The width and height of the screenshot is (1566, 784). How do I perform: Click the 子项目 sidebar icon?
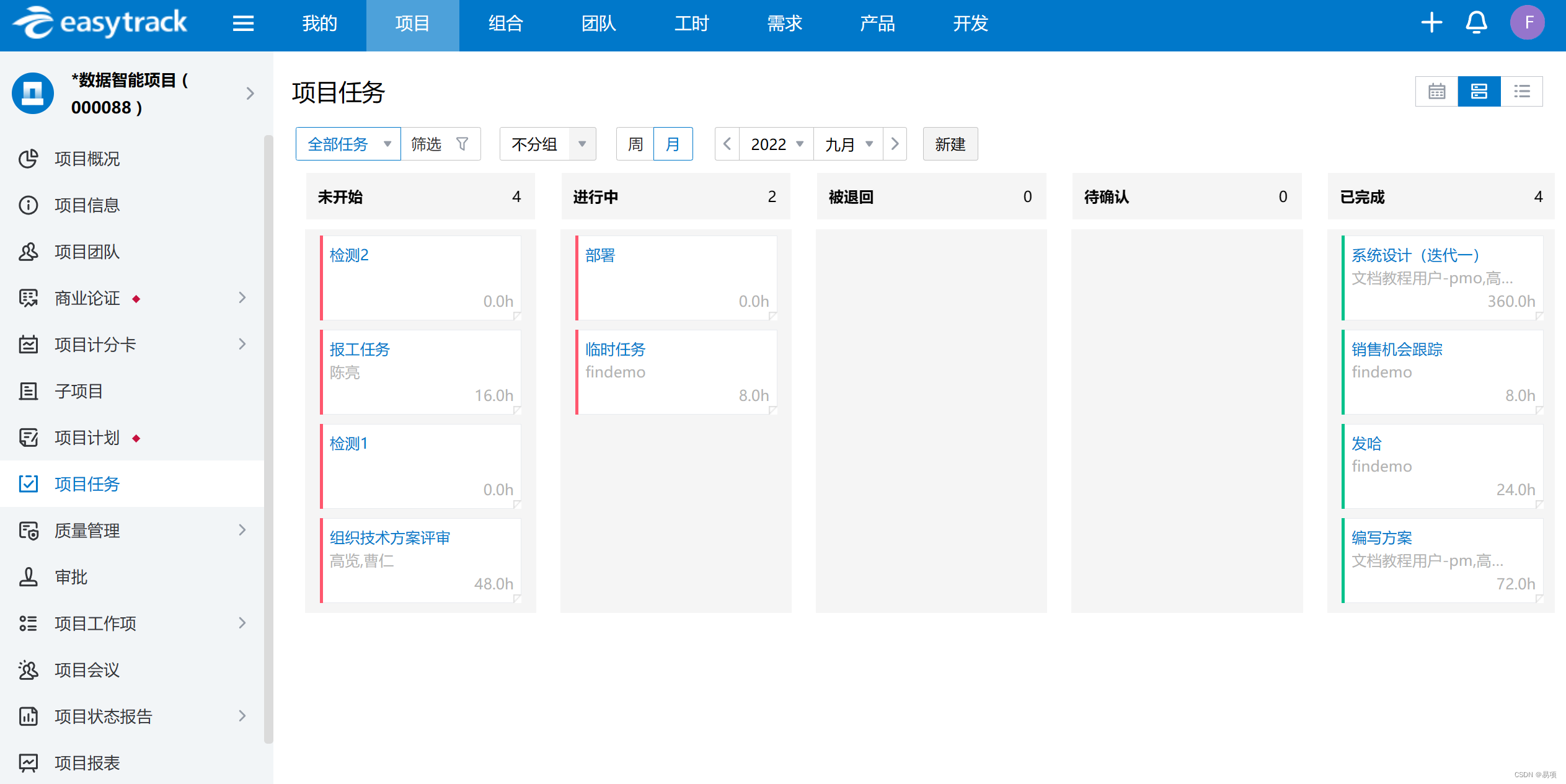click(29, 391)
